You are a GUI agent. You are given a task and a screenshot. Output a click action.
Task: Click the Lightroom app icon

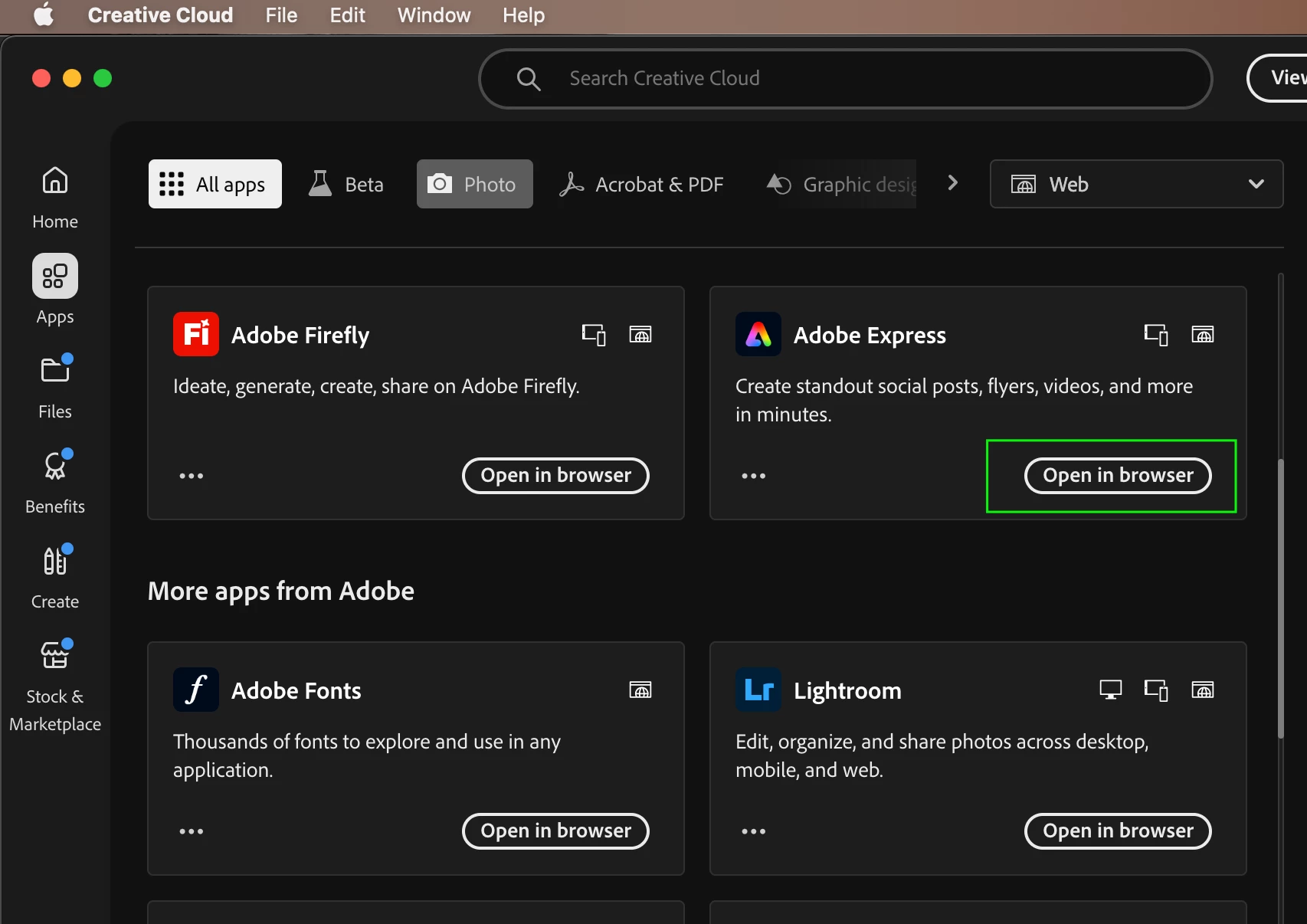pyautogui.click(x=758, y=690)
